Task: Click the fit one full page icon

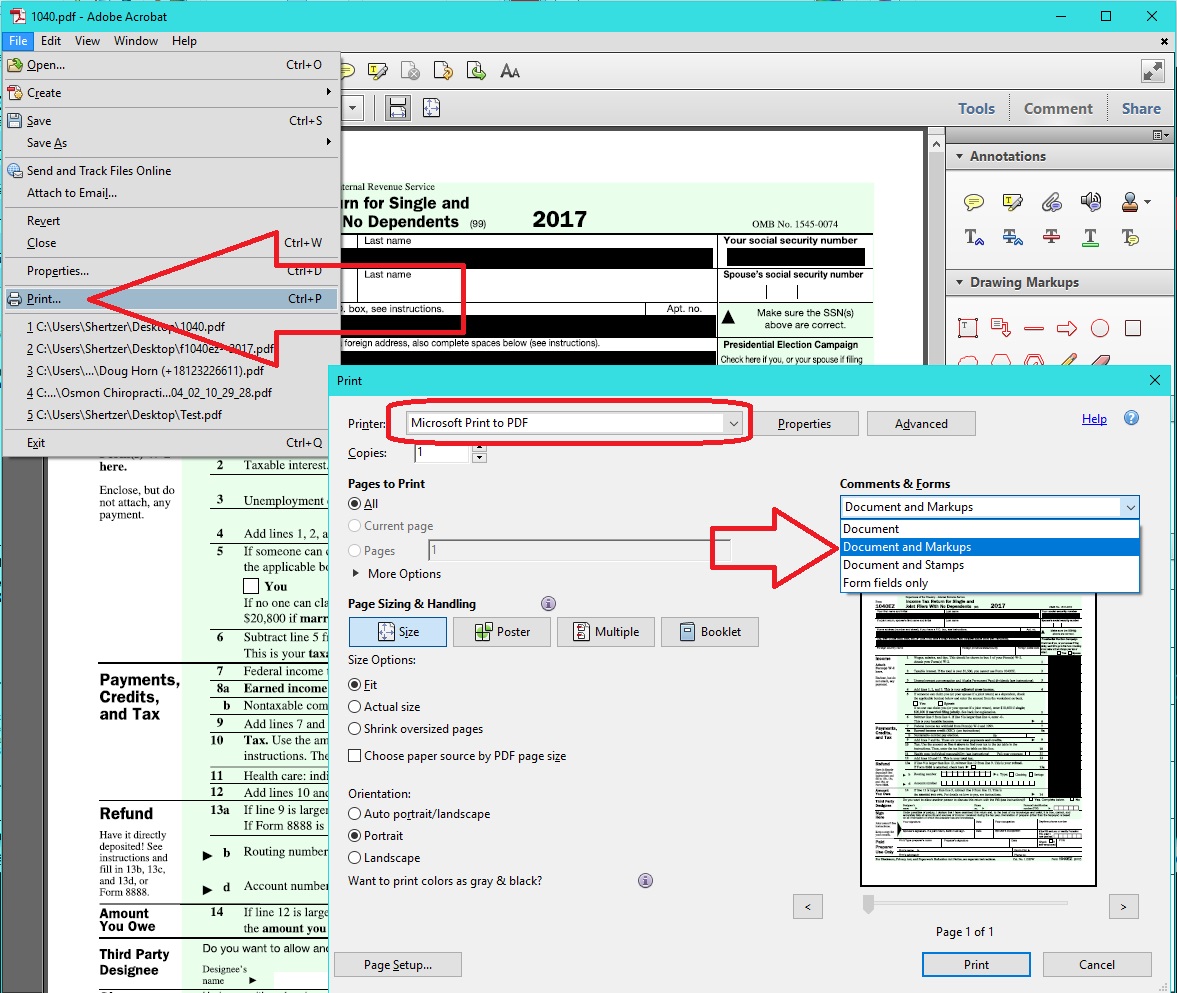Action: click(431, 108)
